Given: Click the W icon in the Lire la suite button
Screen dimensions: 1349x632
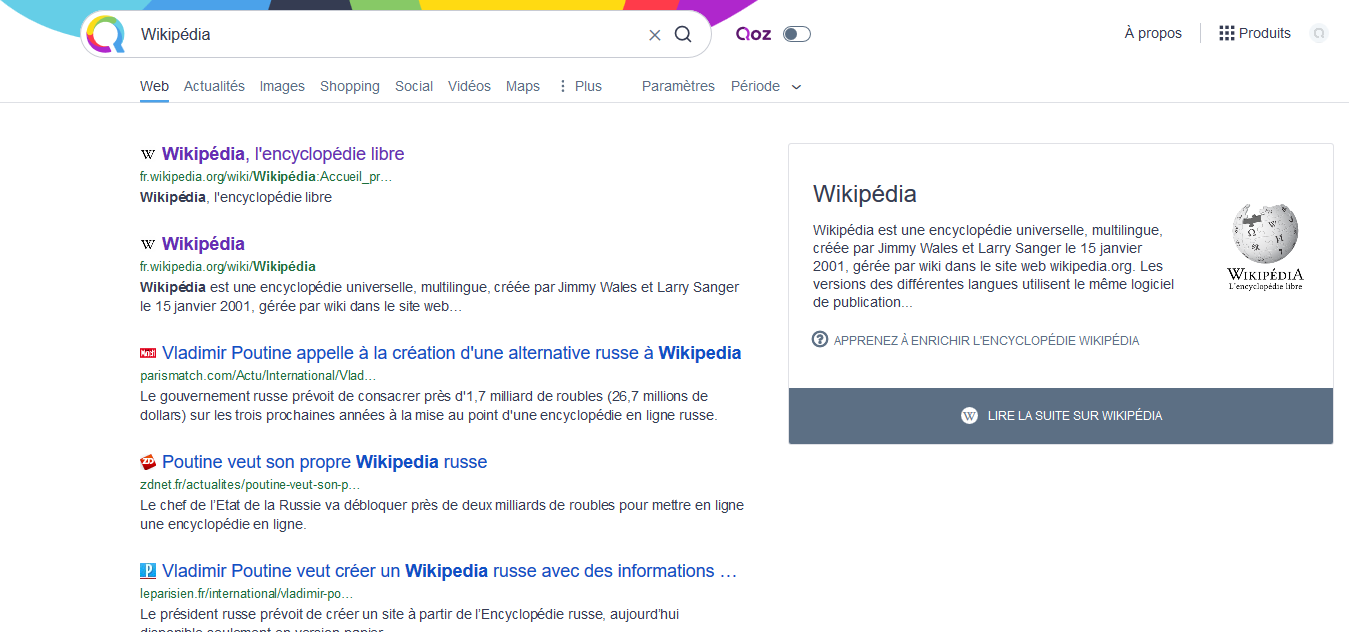Looking at the screenshot, I should point(969,416).
